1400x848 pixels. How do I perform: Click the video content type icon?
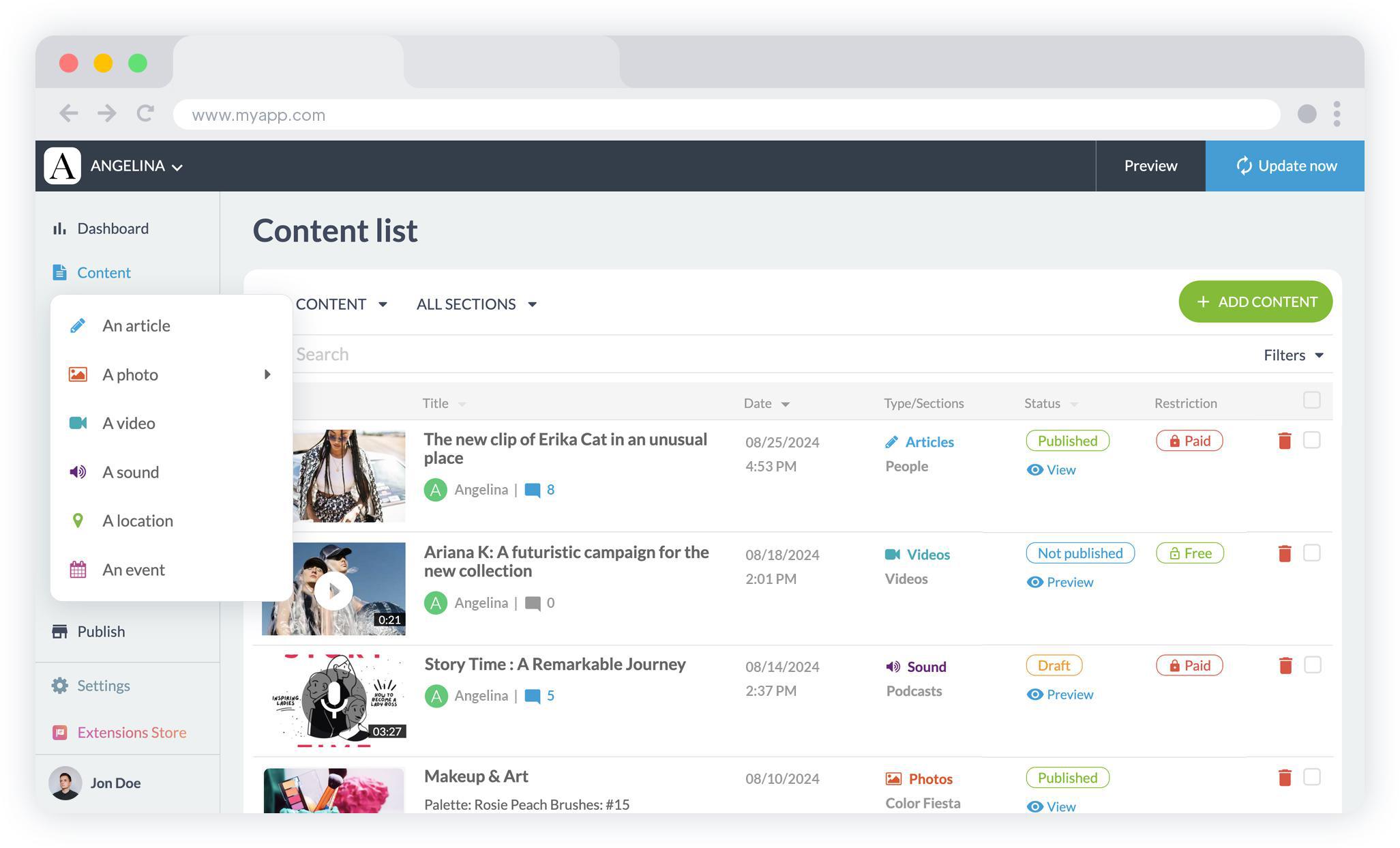pos(78,422)
